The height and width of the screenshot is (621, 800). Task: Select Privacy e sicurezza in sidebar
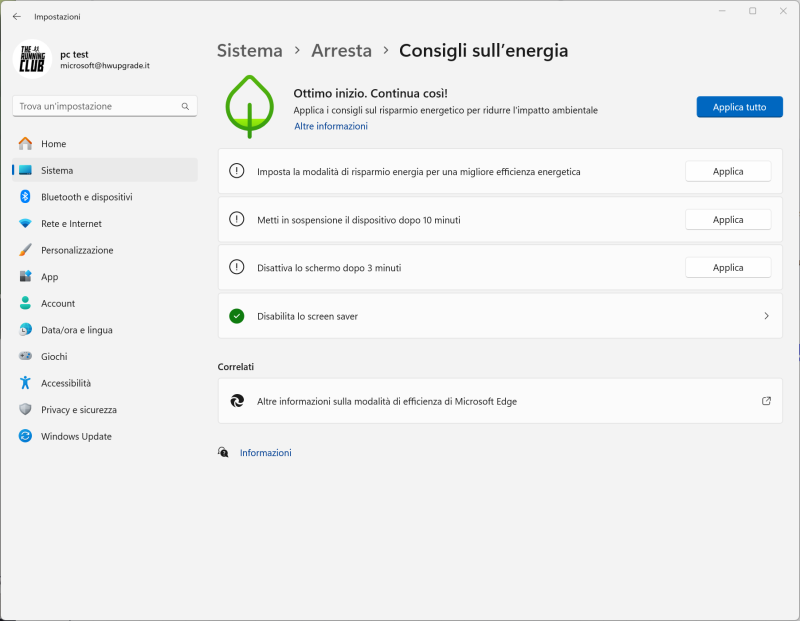78,410
